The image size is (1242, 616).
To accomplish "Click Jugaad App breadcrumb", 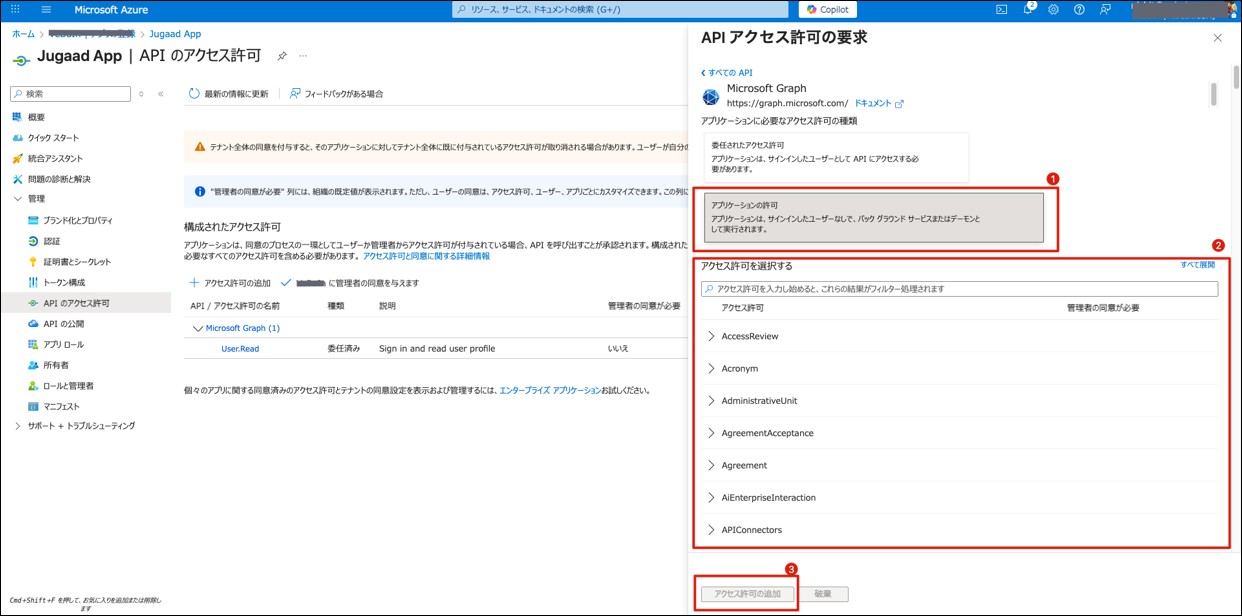I will [x=175, y=34].
